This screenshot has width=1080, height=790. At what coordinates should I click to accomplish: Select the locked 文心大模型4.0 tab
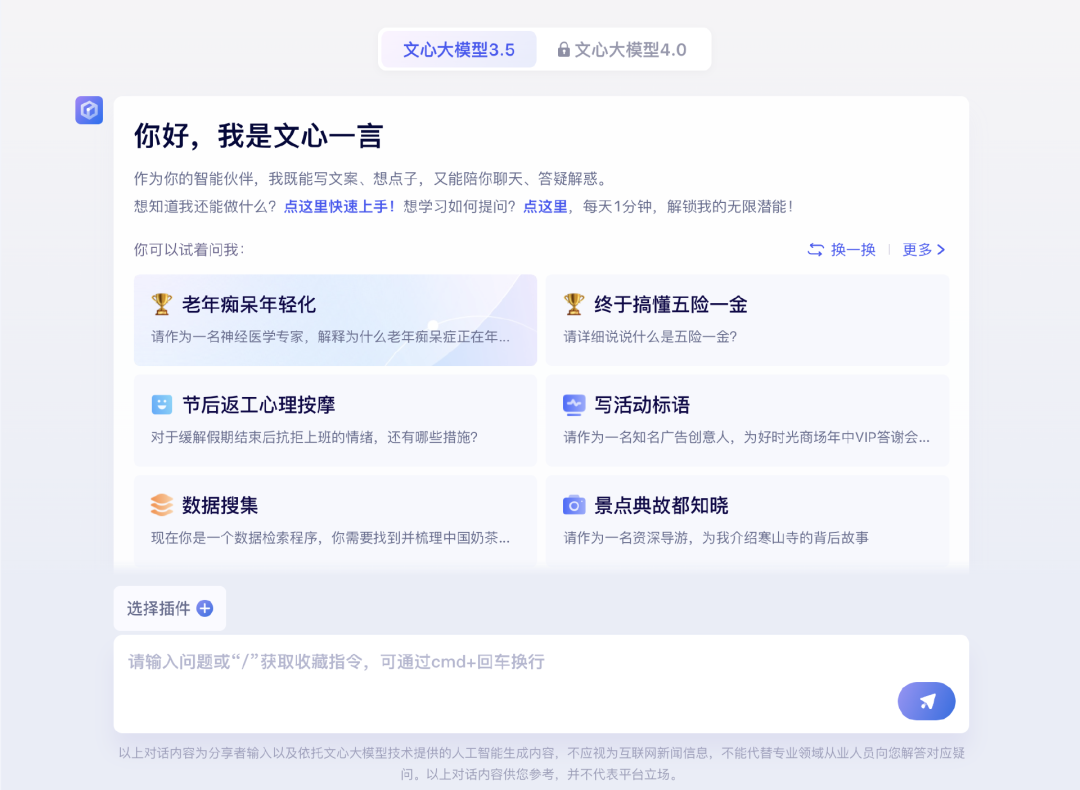point(622,50)
